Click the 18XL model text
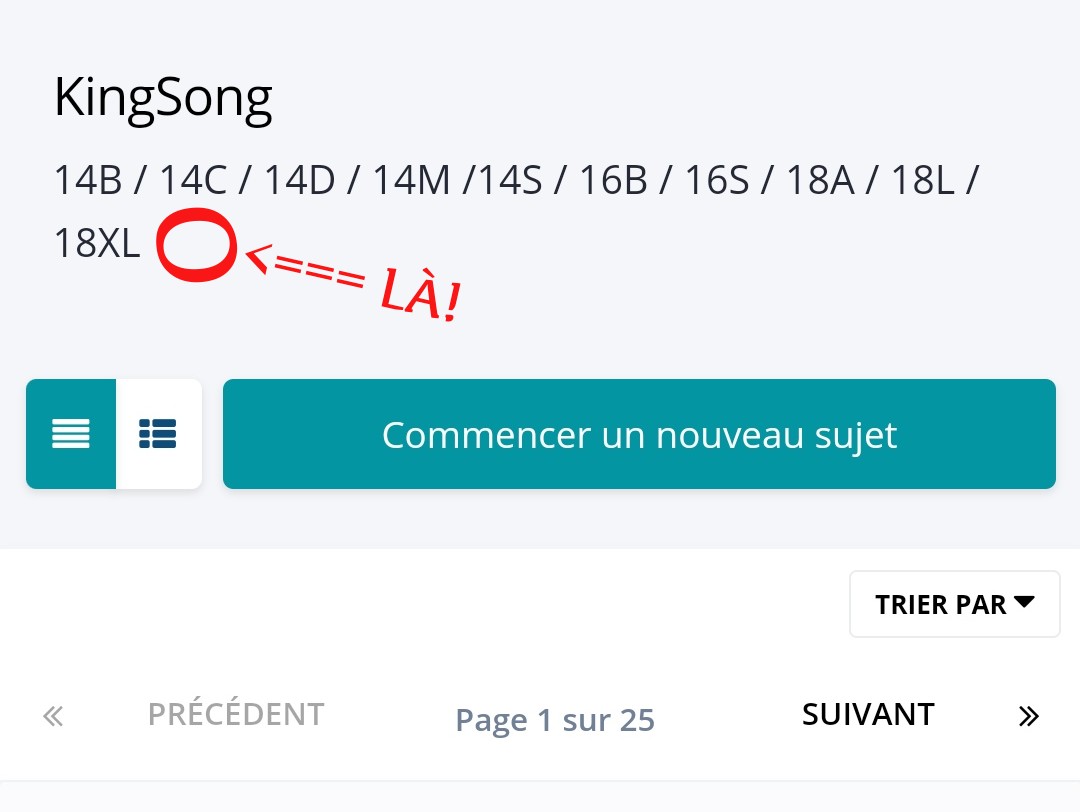This screenshot has width=1080, height=812. click(x=97, y=243)
